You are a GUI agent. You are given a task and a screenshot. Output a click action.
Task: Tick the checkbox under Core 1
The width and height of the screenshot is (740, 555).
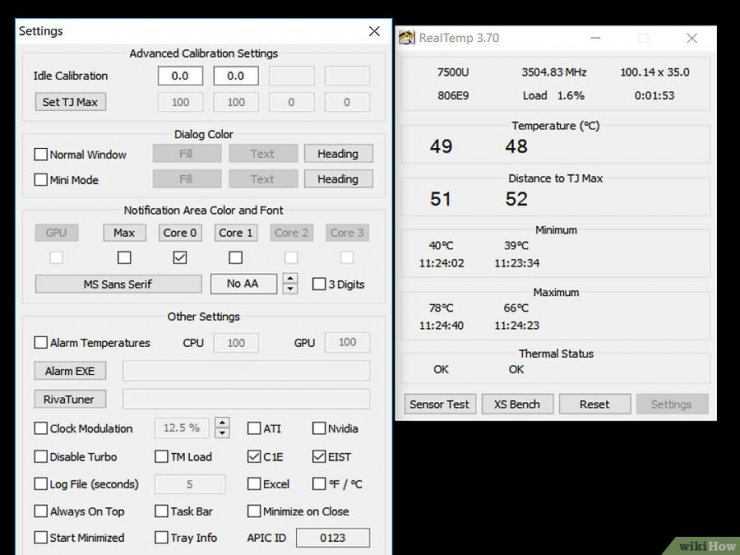pos(235,257)
